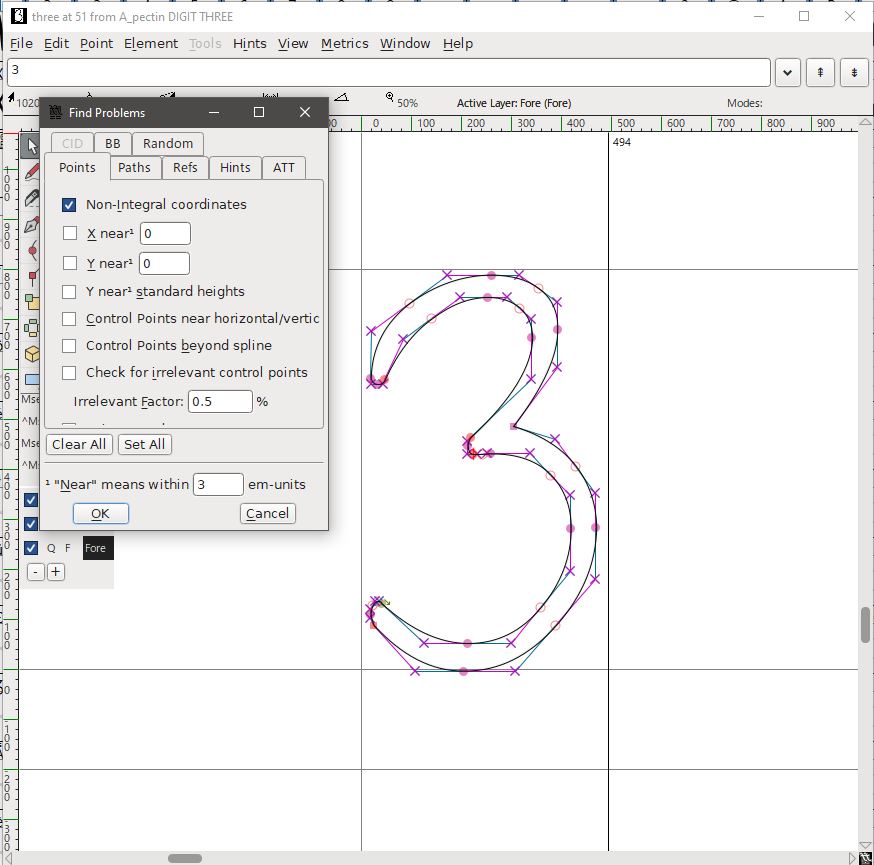Pick the Pen point tool
The height and width of the screenshot is (865, 874).
pyautogui.click(x=32, y=225)
